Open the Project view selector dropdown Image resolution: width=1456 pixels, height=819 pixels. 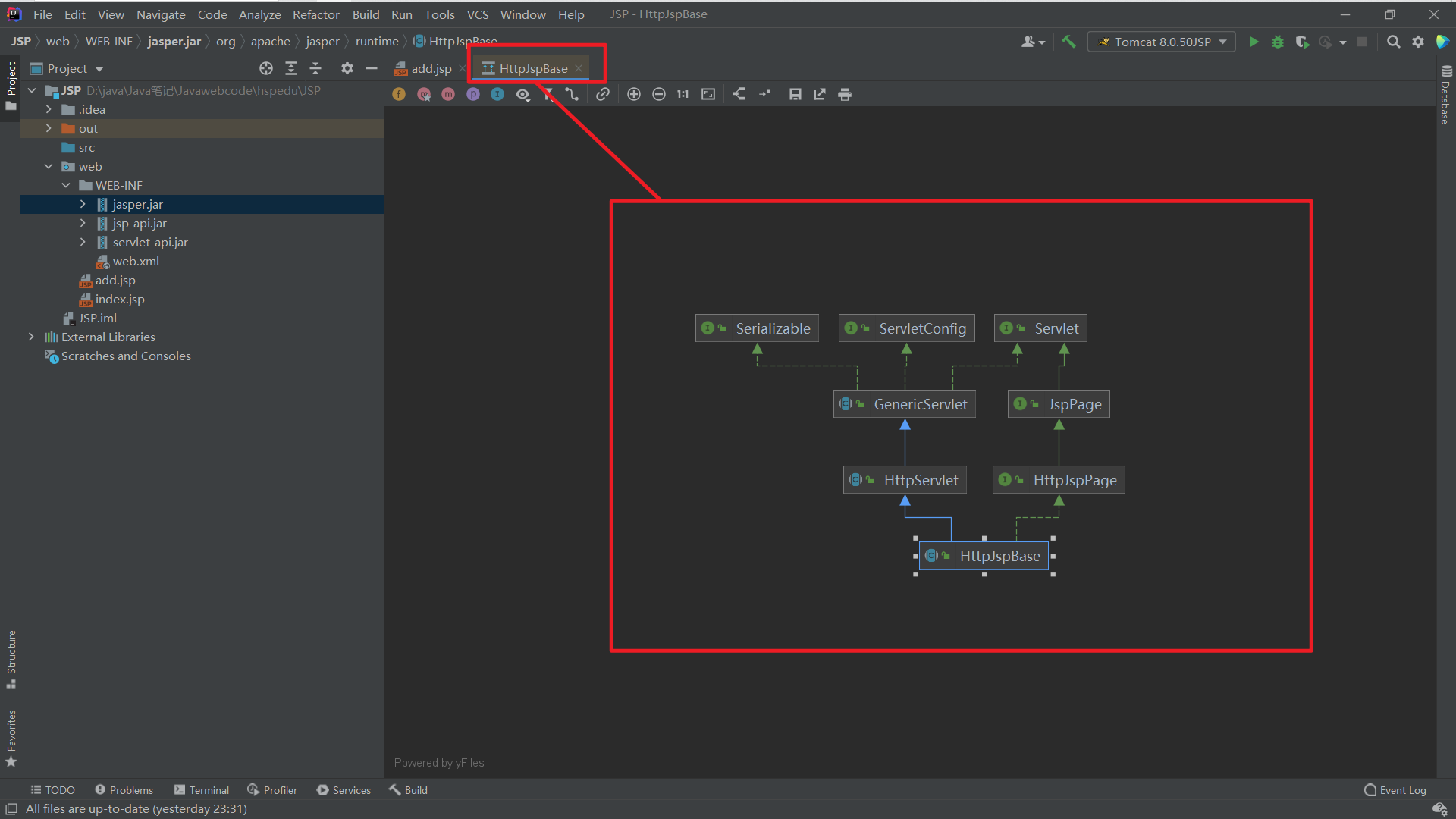pos(67,68)
